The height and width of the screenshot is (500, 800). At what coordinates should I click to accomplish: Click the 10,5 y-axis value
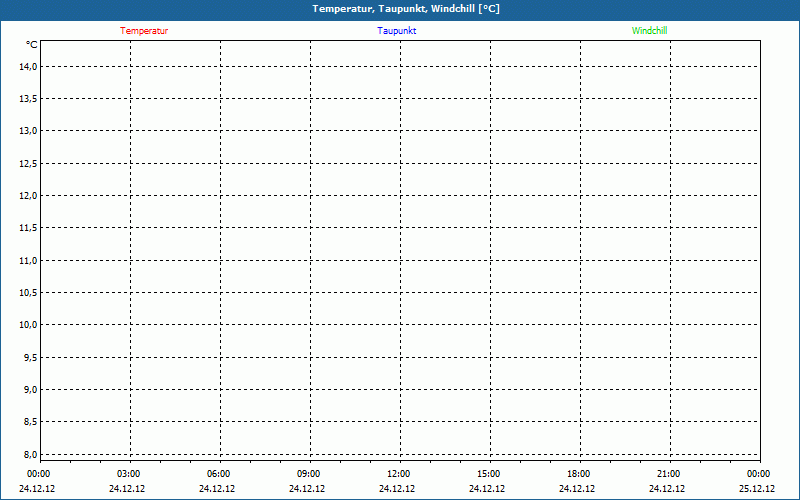[x=28, y=292]
